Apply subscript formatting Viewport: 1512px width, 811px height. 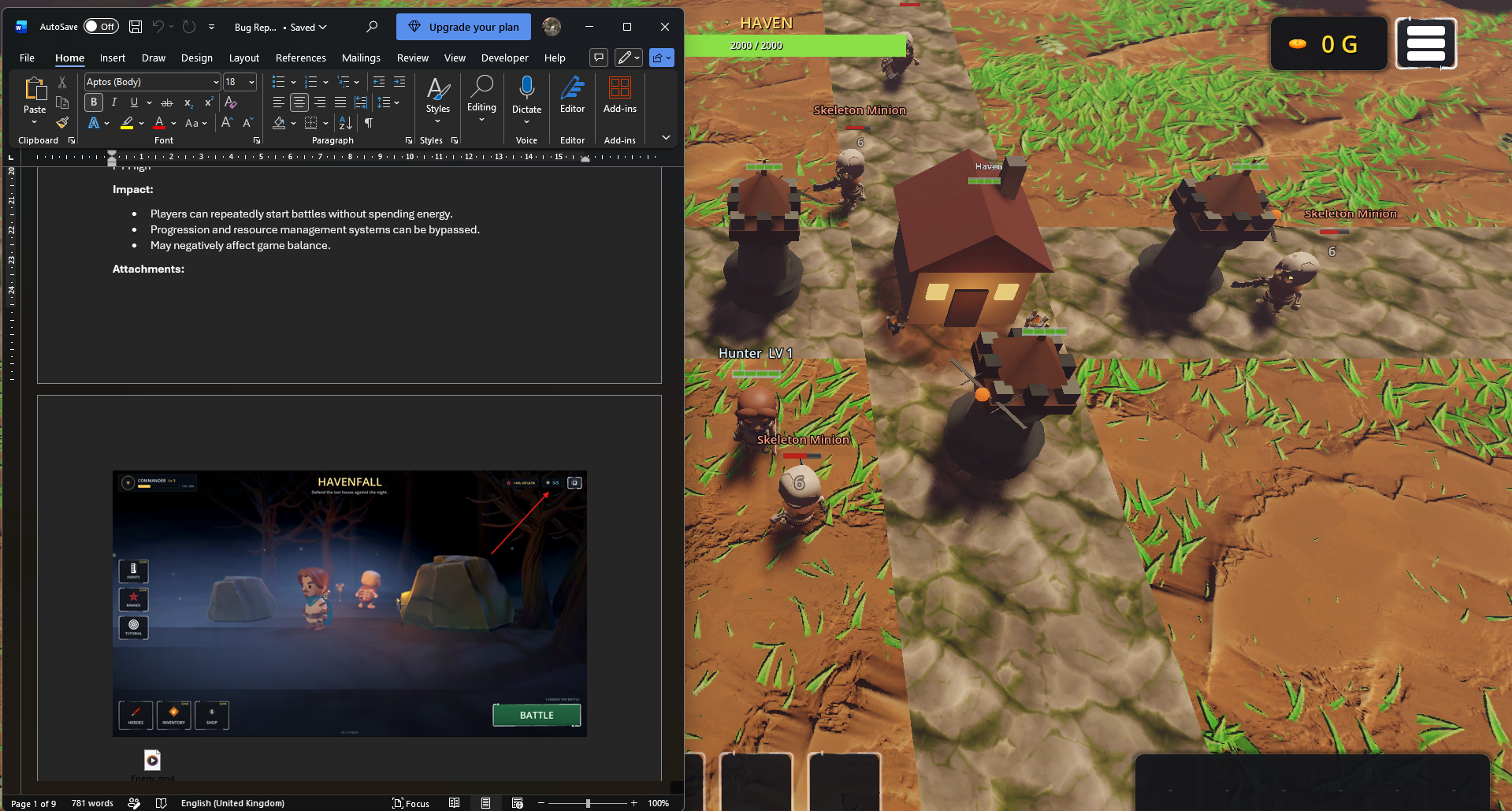click(x=188, y=102)
